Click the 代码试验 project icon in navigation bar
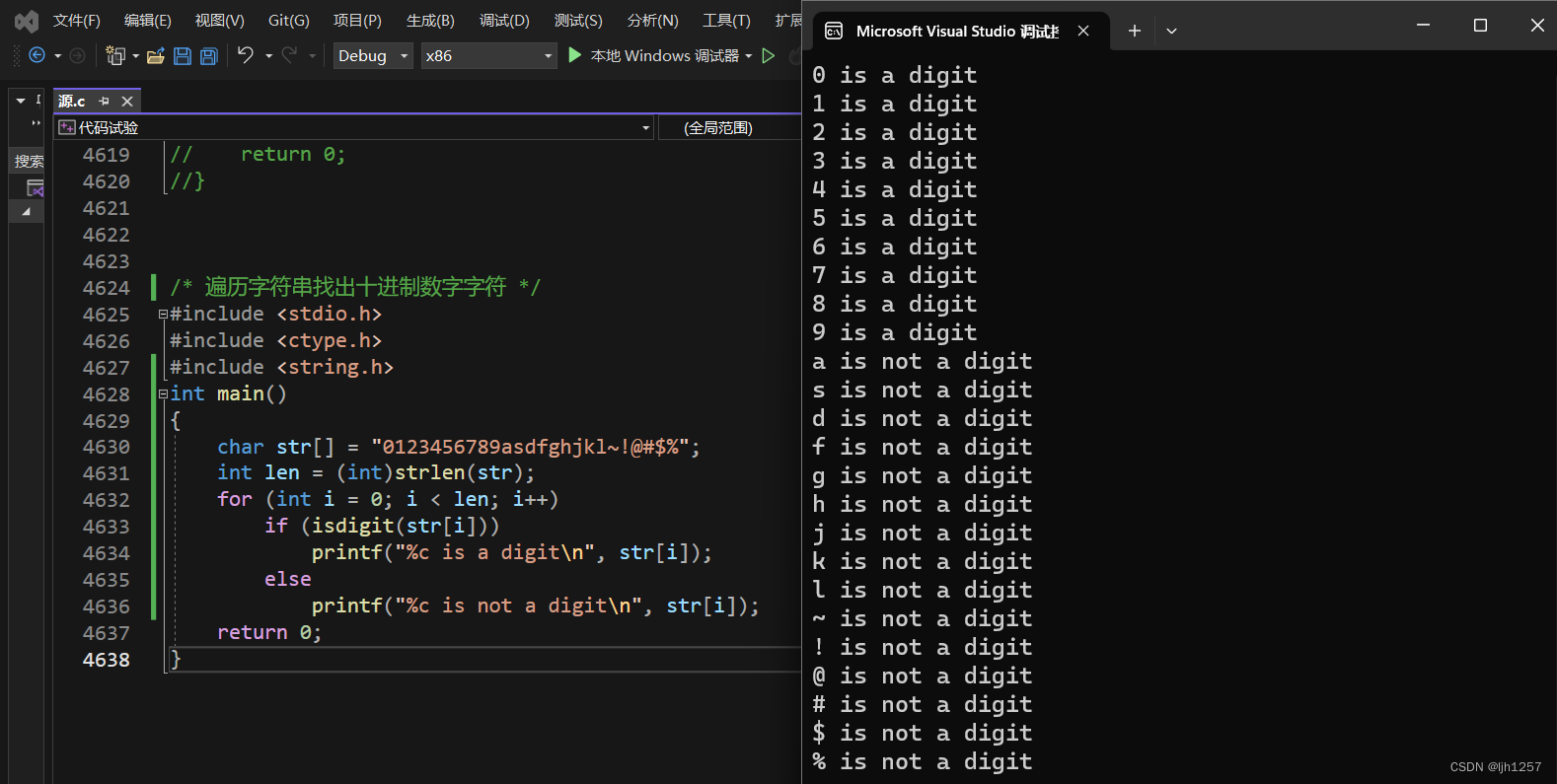Screen dimensions: 1557x784 click(x=67, y=127)
